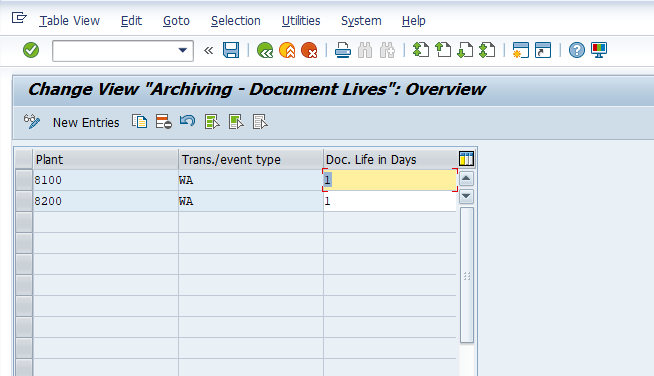Open the System menu
The width and height of the screenshot is (654, 376).
(x=361, y=20)
